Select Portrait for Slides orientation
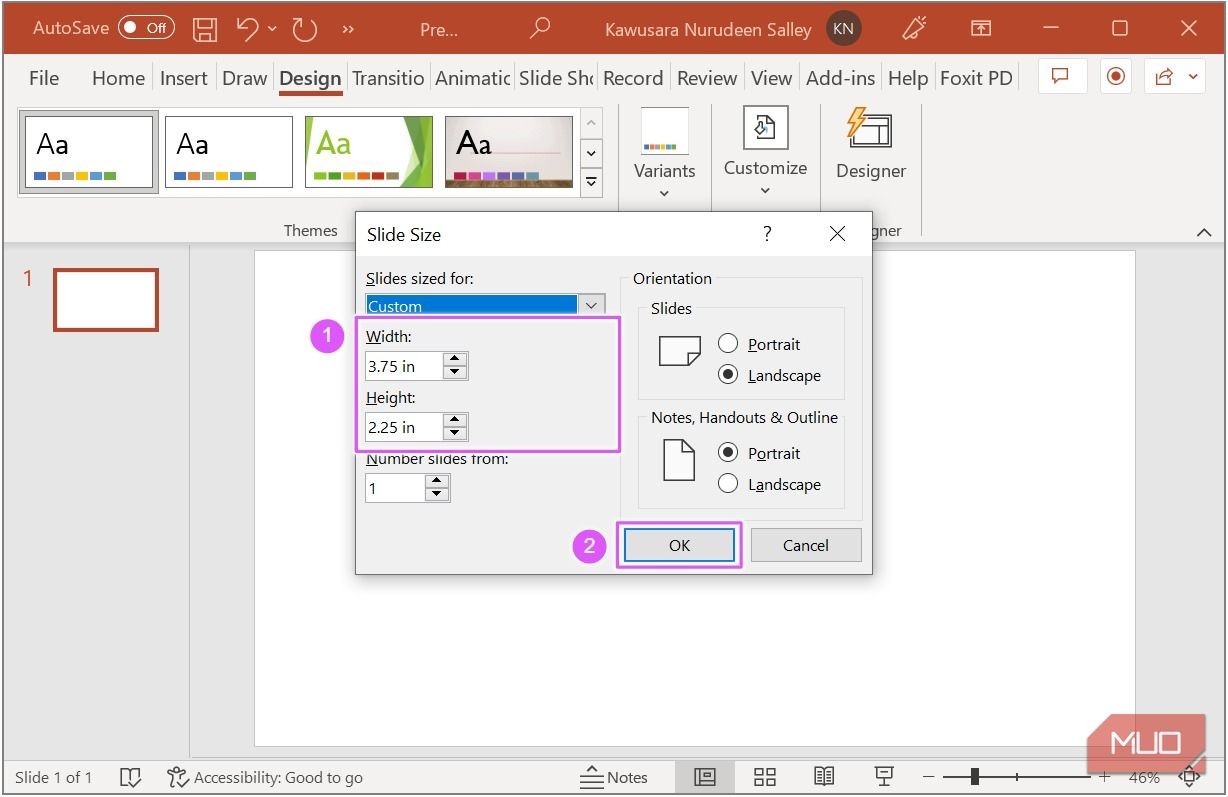The height and width of the screenshot is (797, 1228). click(x=728, y=344)
